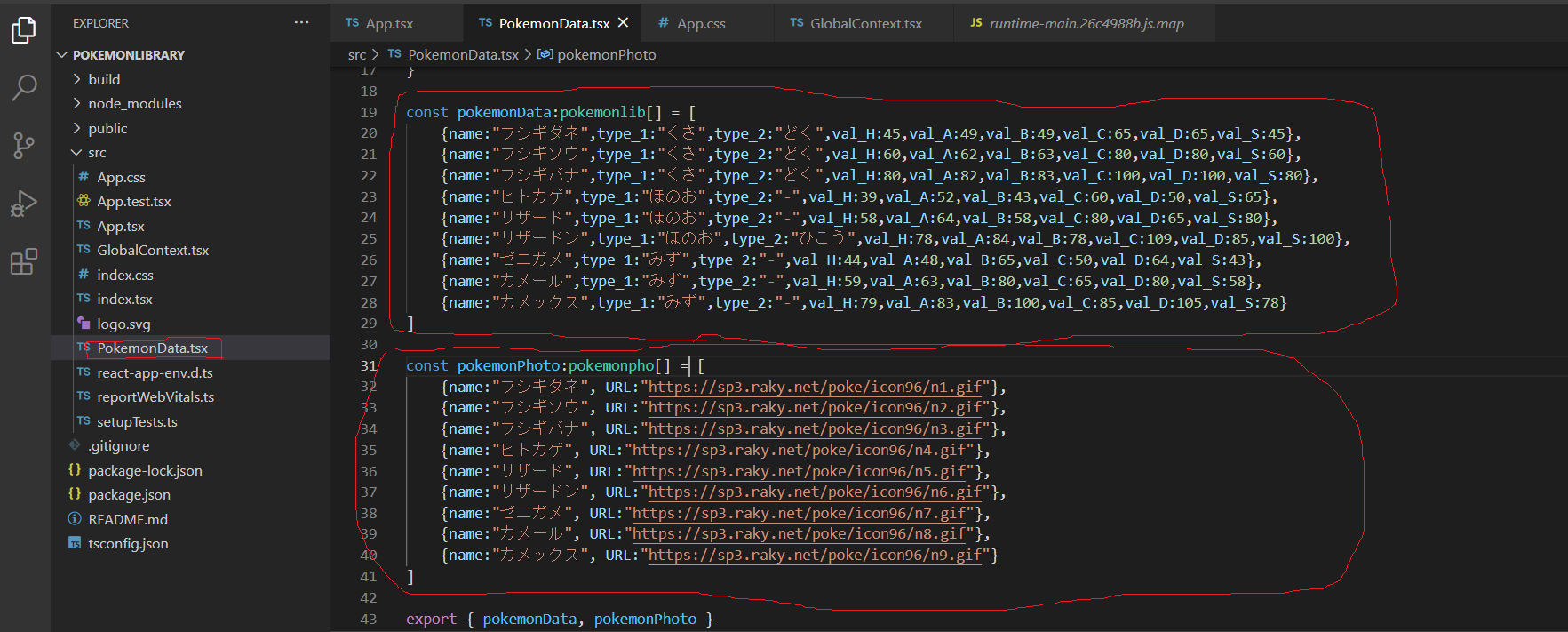
Task: Open the Source Control view
Action: [x=24, y=145]
